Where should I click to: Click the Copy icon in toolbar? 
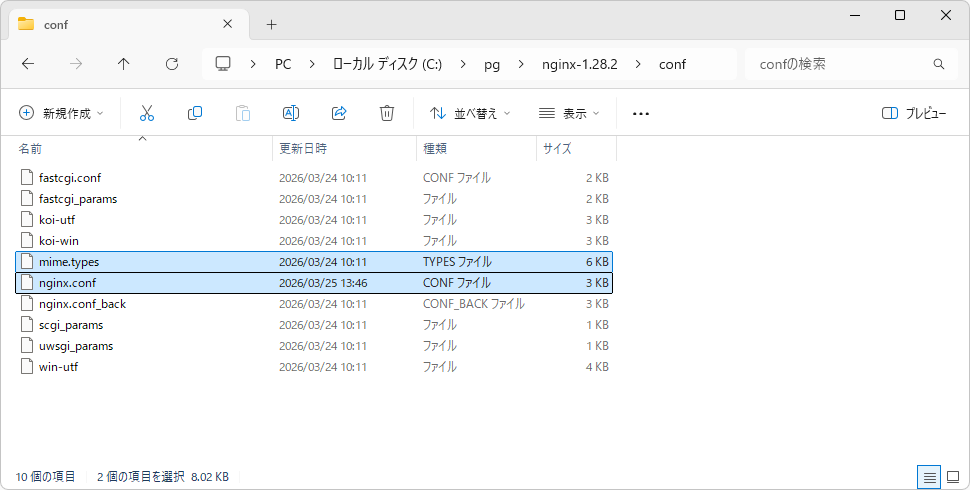coord(195,113)
